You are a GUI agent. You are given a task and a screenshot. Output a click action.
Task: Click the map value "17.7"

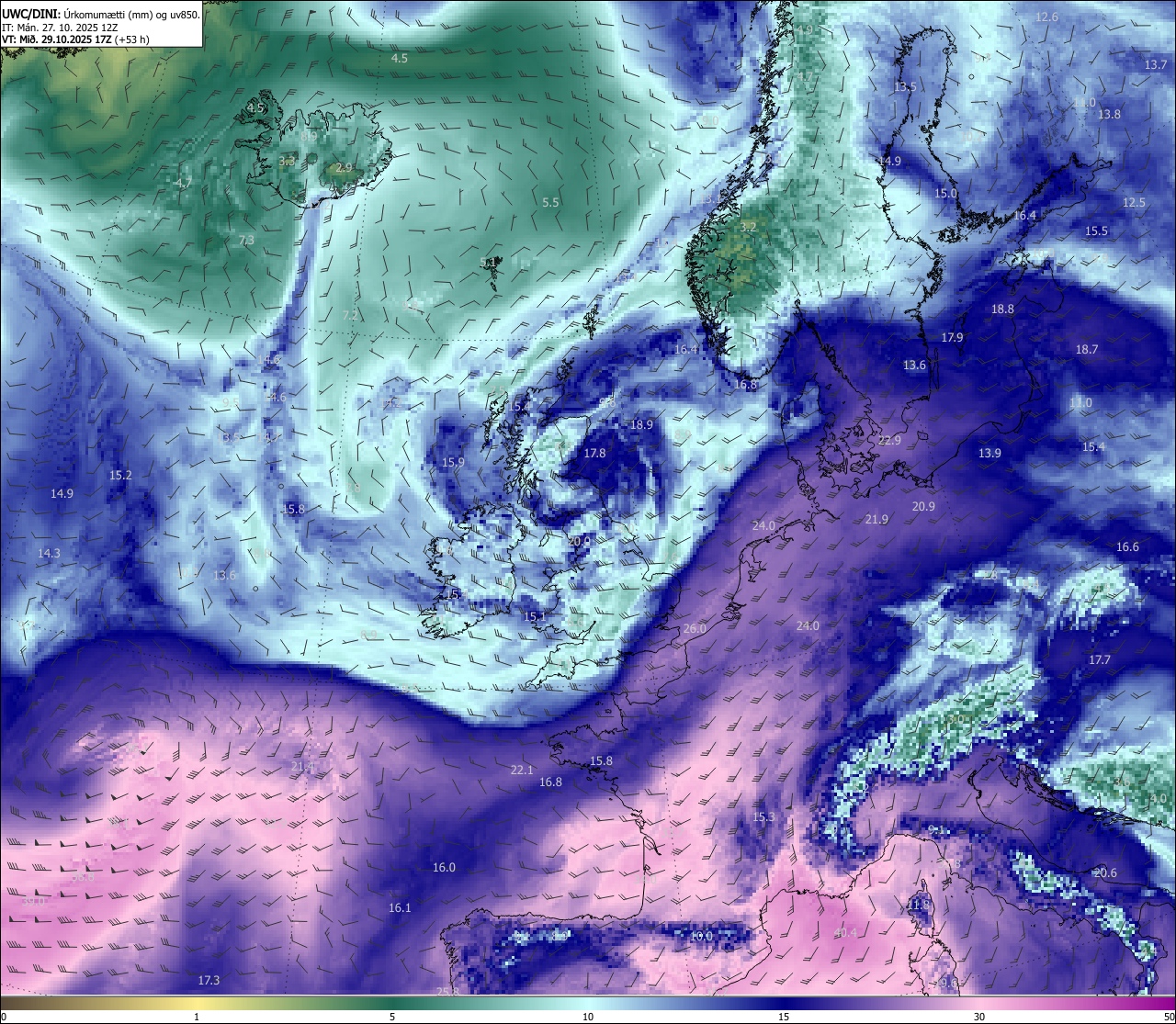coord(1100,660)
